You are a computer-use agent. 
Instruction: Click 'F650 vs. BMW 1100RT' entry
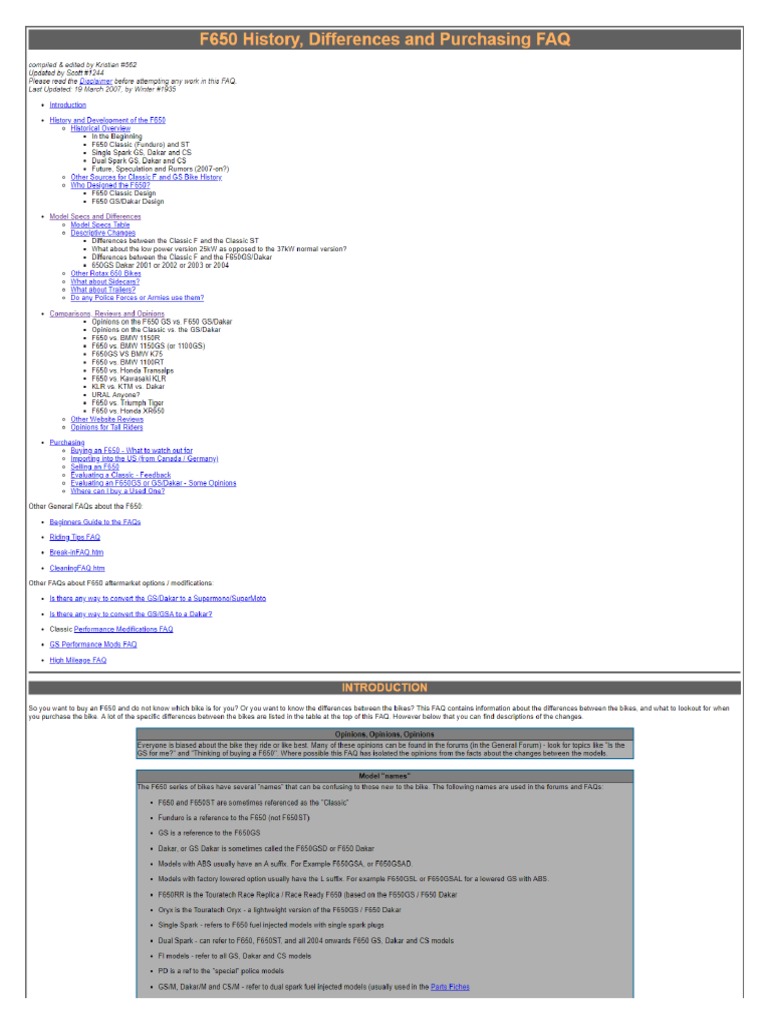click(128, 362)
